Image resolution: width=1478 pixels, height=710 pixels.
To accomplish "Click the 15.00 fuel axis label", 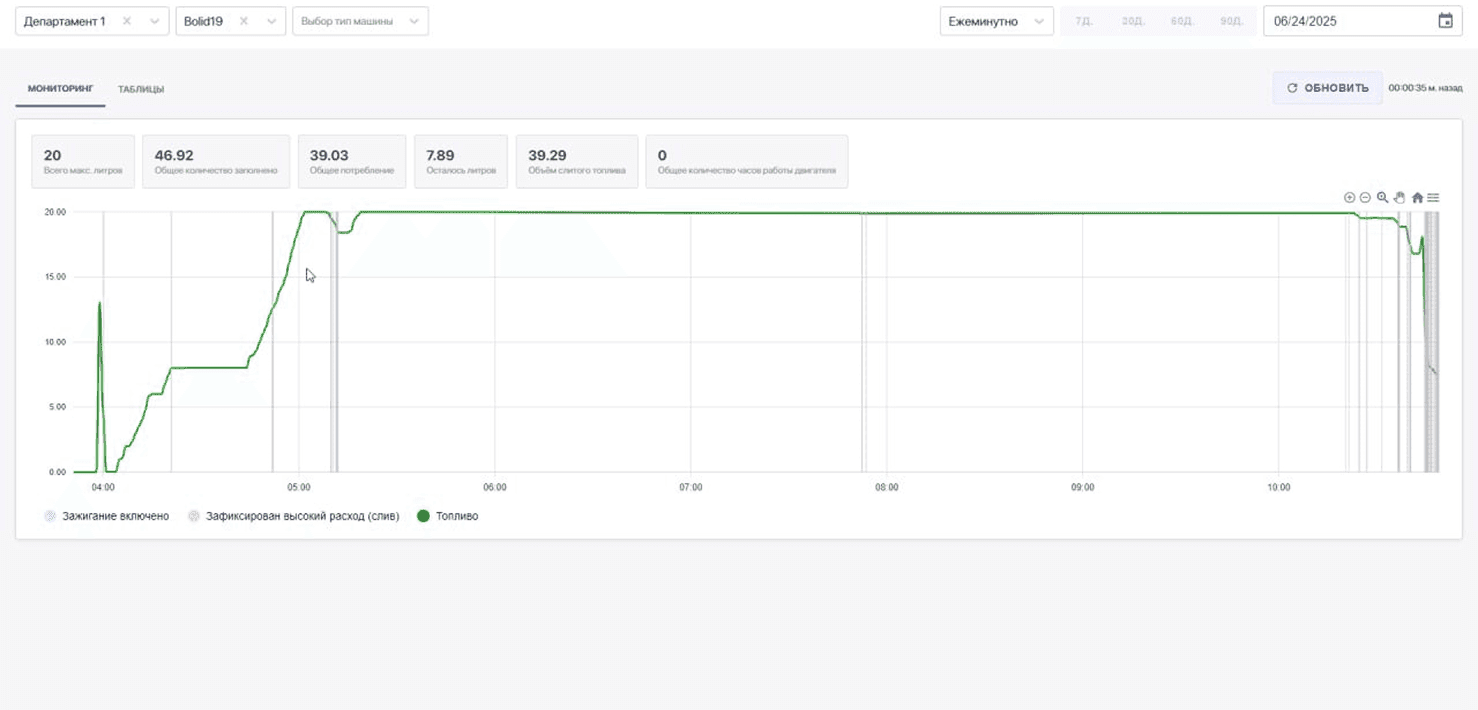I will (55, 277).
